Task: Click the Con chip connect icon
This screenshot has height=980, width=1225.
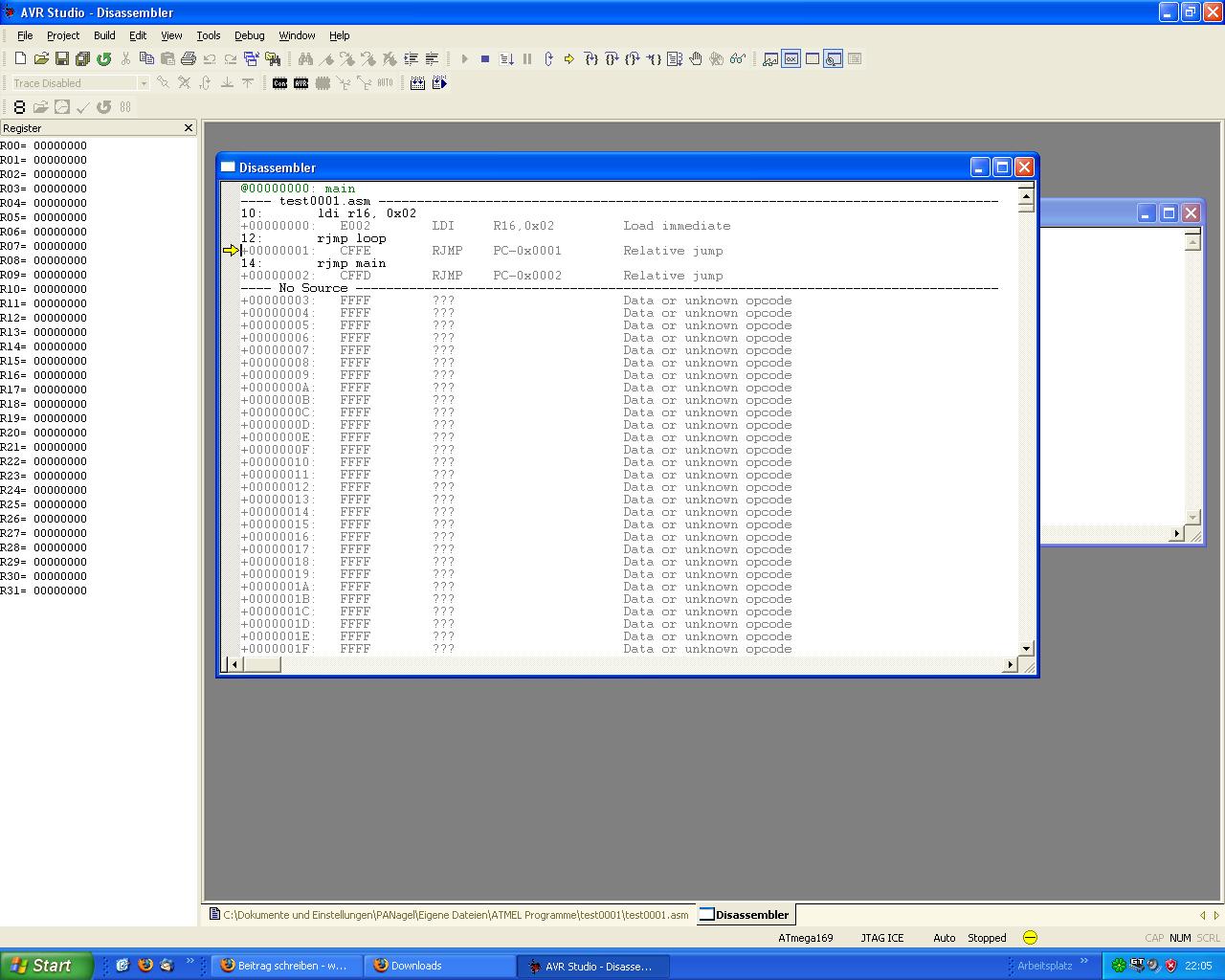Action: [280, 83]
